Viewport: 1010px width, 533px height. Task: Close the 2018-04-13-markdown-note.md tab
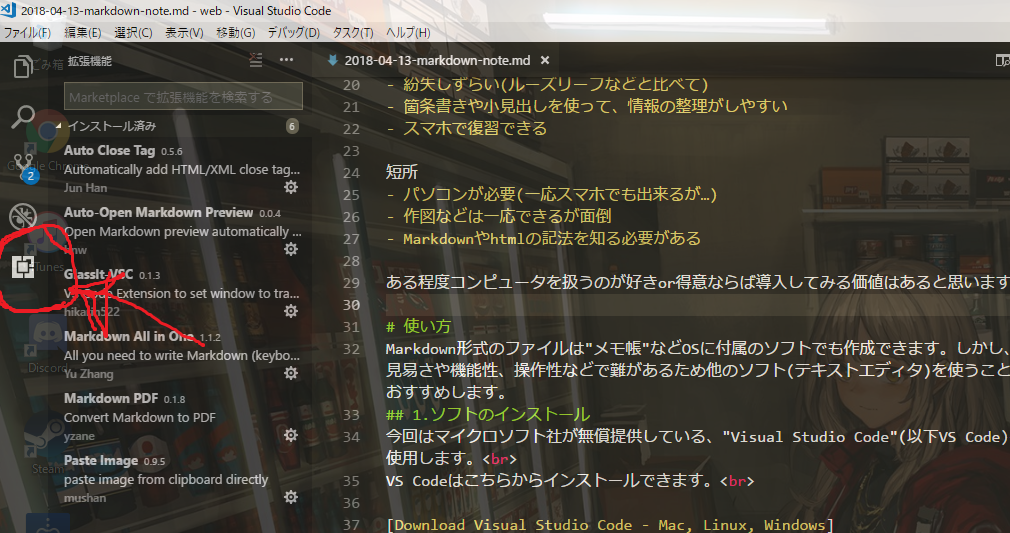click(x=545, y=60)
